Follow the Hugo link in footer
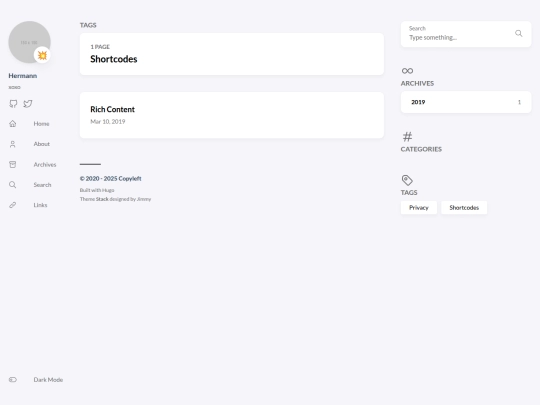Image resolution: width=540 pixels, height=405 pixels. click(108, 190)
